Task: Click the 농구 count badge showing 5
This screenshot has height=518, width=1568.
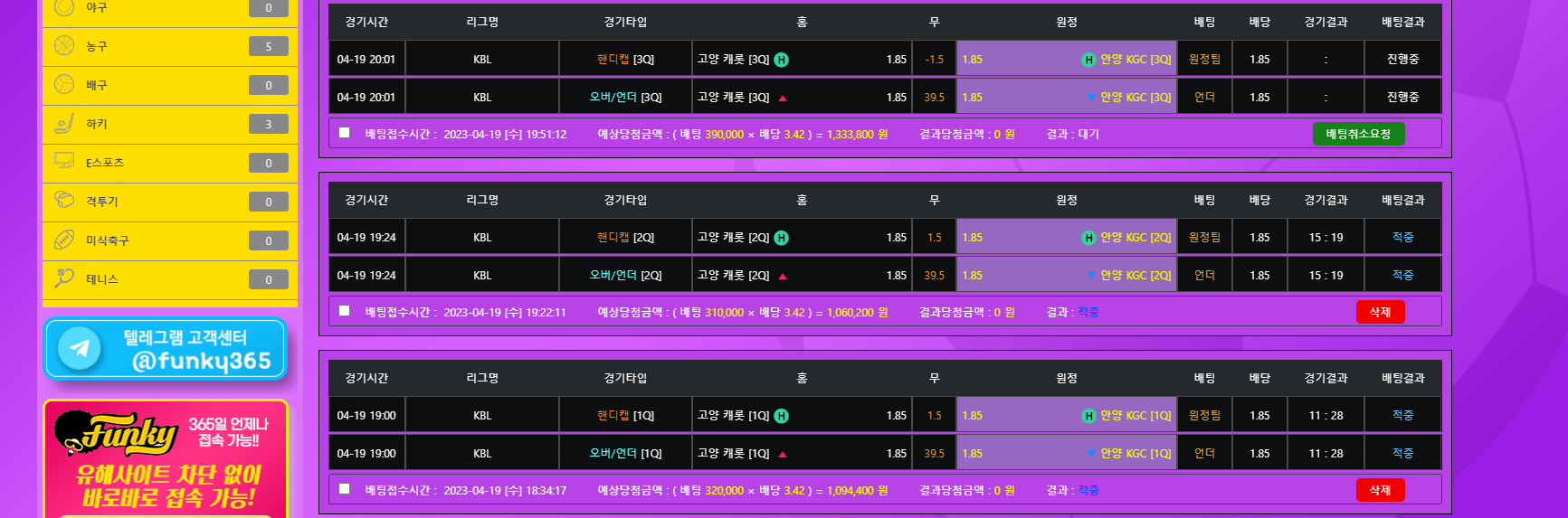Action: coord(269,46)
